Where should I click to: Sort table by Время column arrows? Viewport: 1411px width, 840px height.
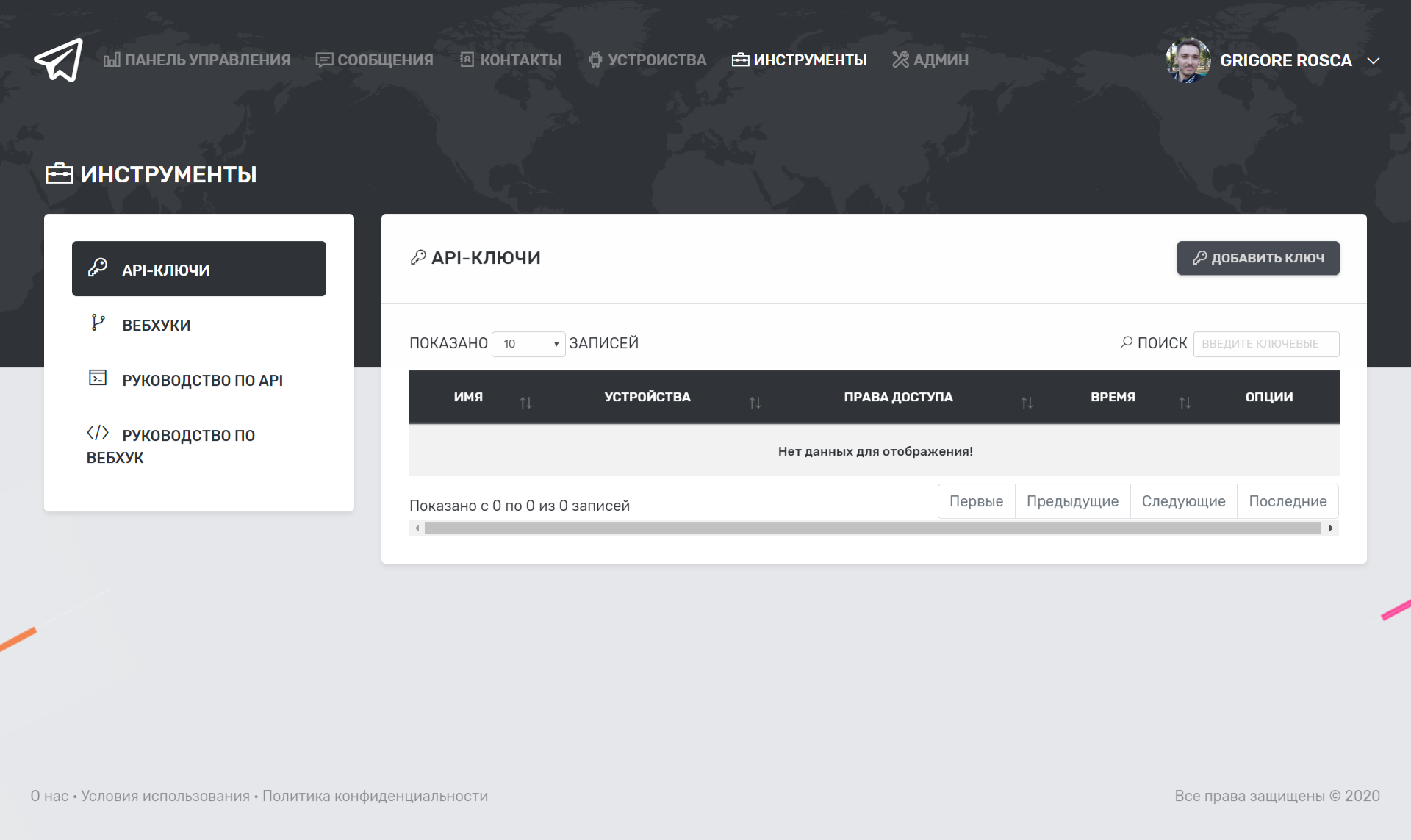1185,402
